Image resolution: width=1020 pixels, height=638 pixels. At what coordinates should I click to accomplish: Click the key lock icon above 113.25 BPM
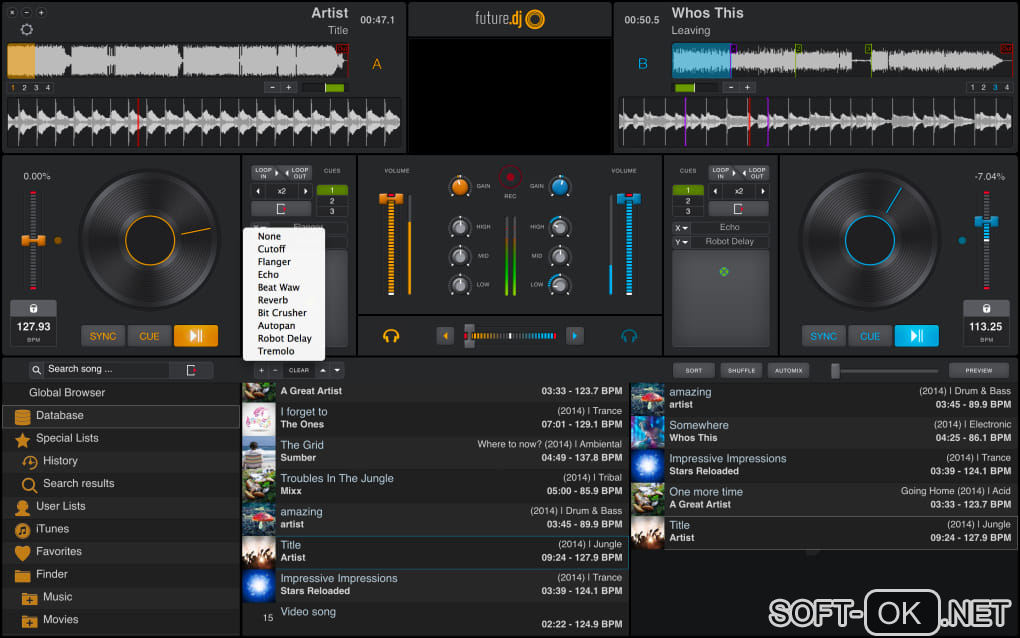pos(986,309)
